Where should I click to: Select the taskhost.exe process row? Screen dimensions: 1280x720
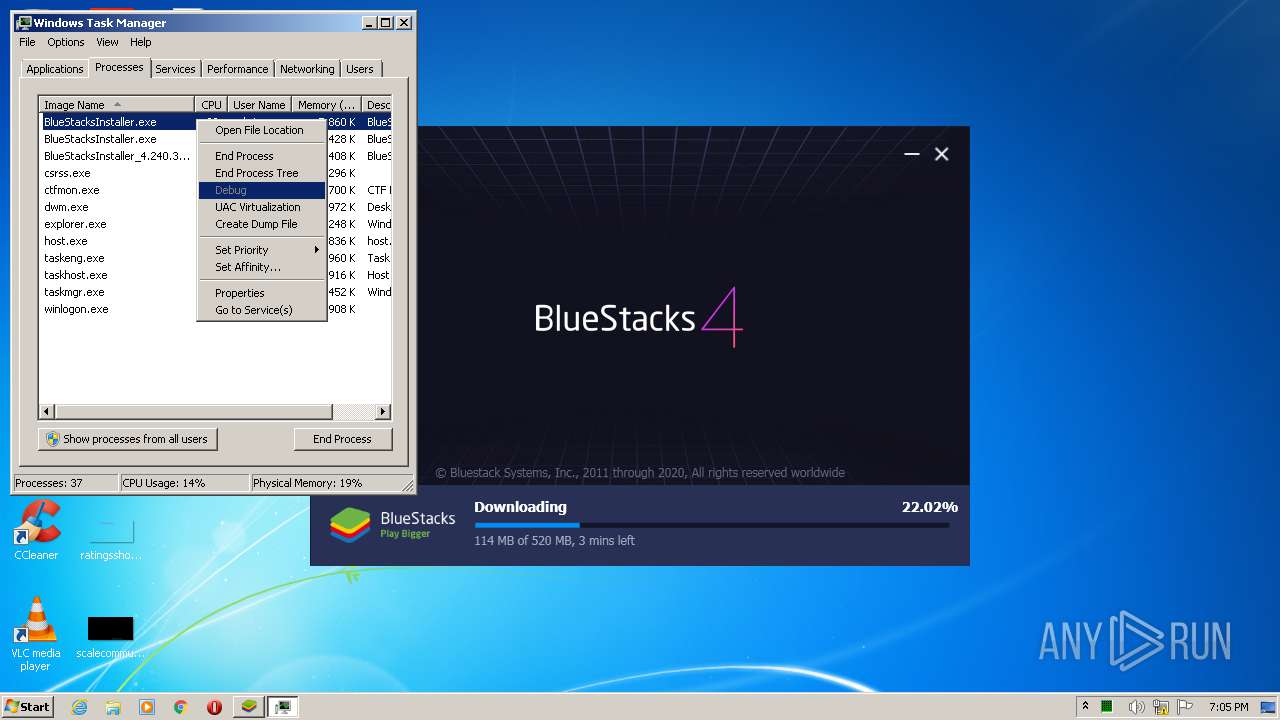118,275
